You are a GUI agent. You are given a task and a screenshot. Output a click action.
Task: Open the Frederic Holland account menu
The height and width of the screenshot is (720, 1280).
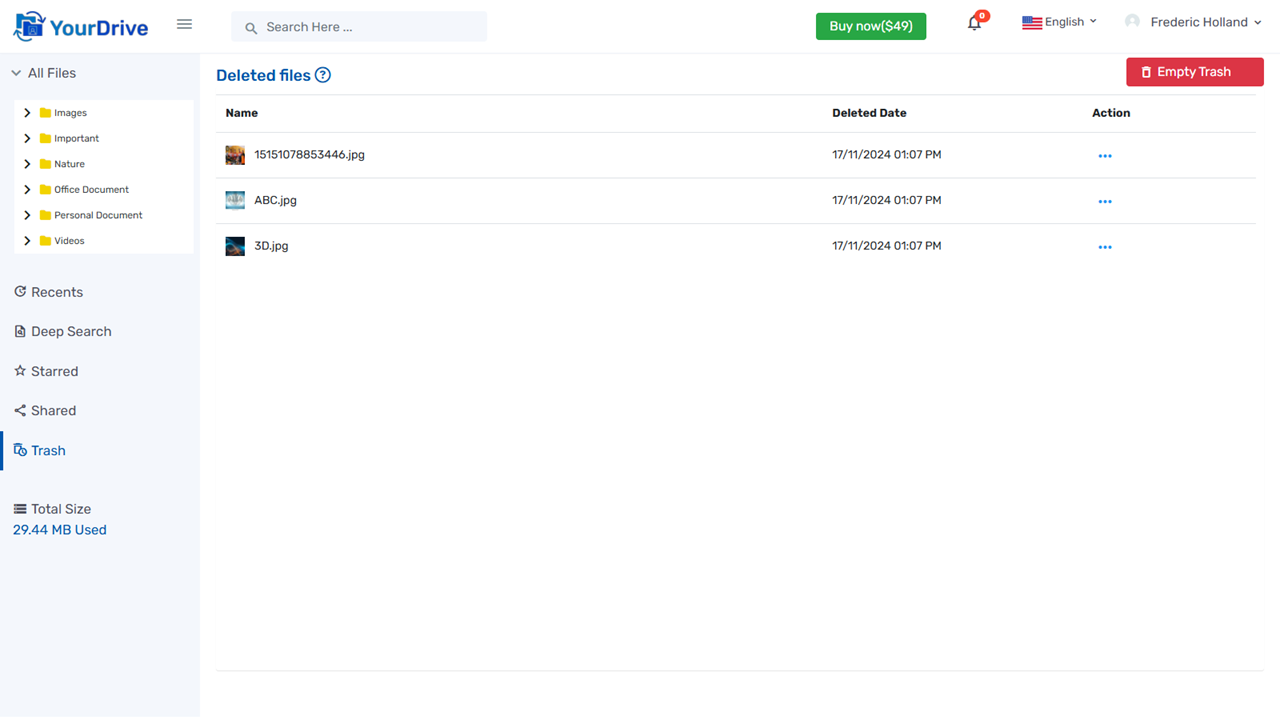[x=1193, y=21]
